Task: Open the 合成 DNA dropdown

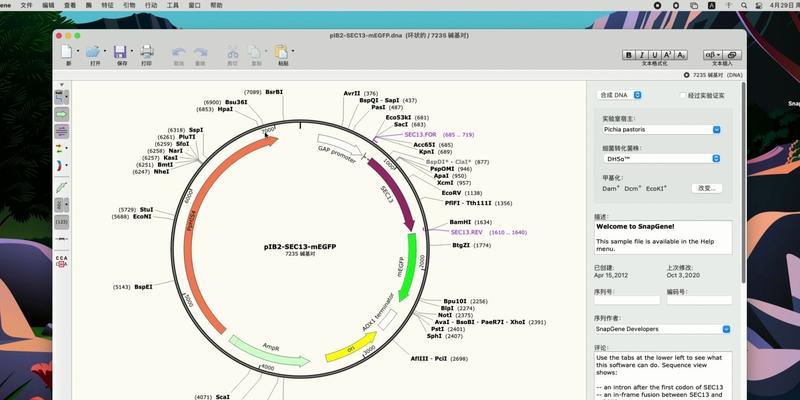Action: click(620, 95)
